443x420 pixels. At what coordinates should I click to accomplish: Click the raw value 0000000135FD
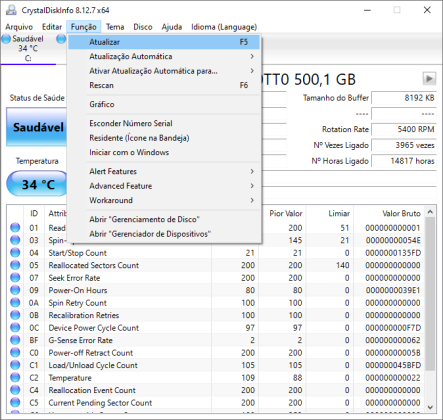pyautogui.click(x=393, y=253)
